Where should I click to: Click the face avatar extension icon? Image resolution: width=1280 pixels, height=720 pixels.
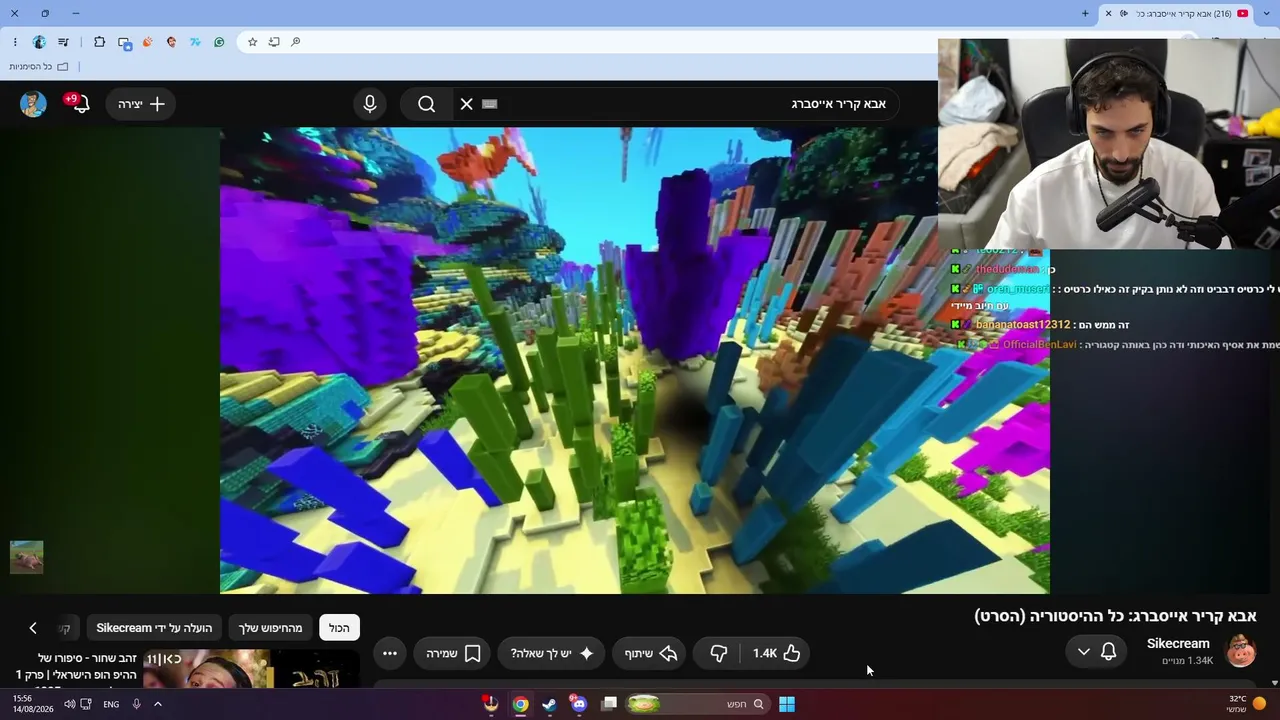pos(171,42)
